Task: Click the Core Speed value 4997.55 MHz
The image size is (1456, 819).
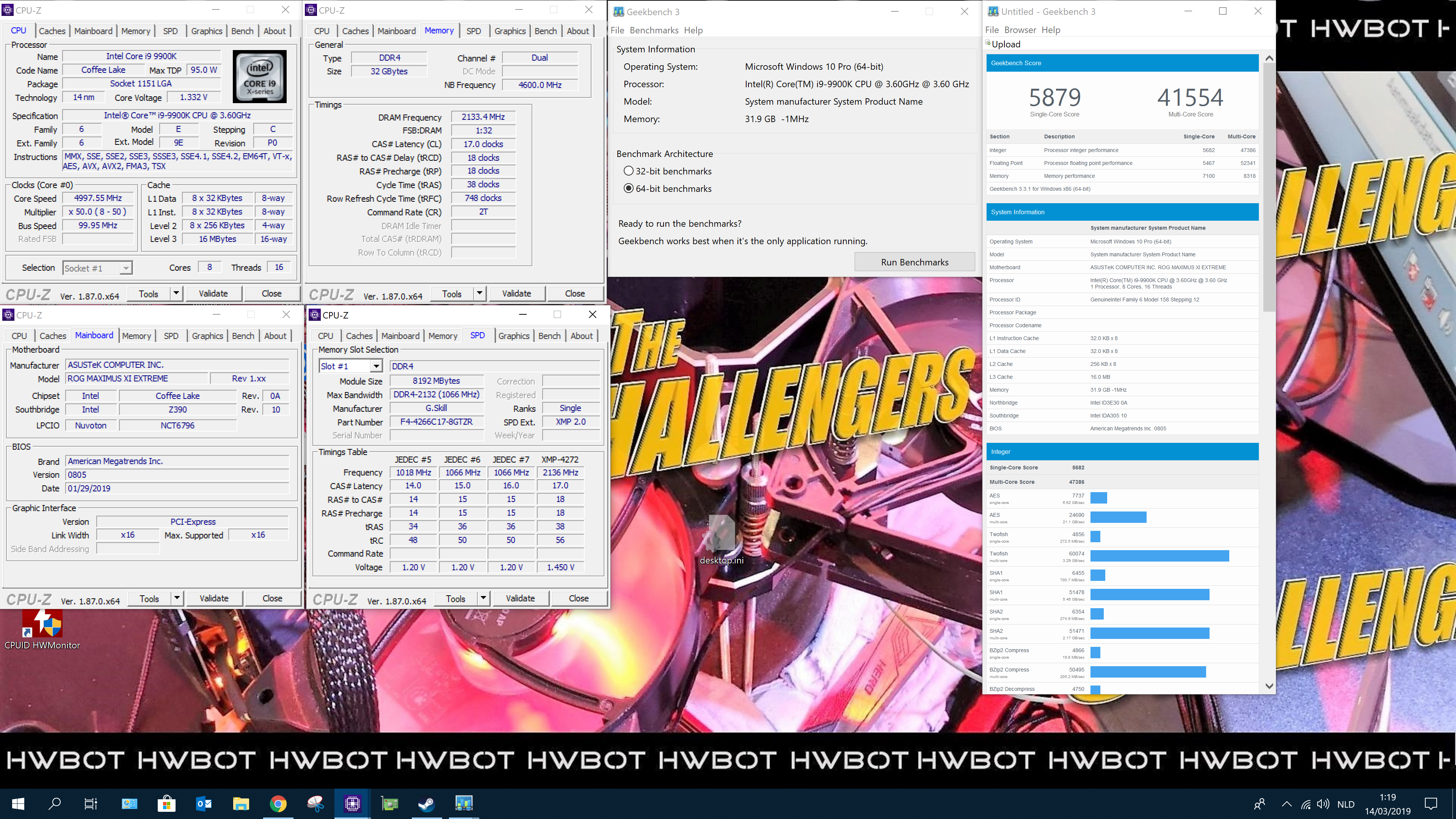Action: click(98, 198)
